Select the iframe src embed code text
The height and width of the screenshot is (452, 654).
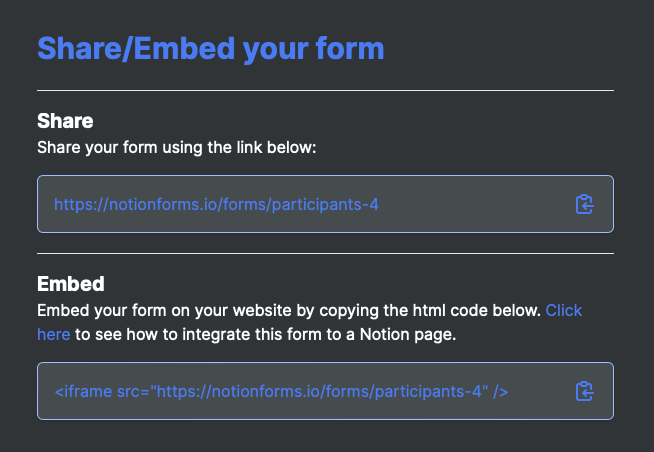coord(281,392)
